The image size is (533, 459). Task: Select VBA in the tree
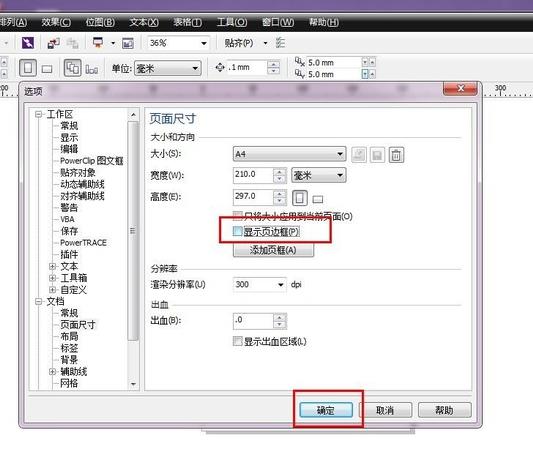click(x=67, y=219)
